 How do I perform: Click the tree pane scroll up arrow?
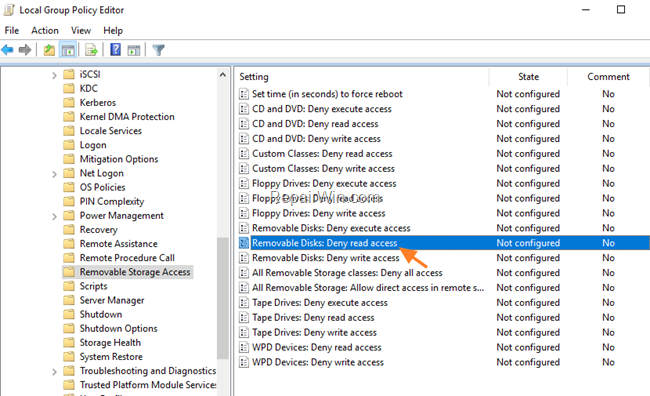tap(223, 75)
